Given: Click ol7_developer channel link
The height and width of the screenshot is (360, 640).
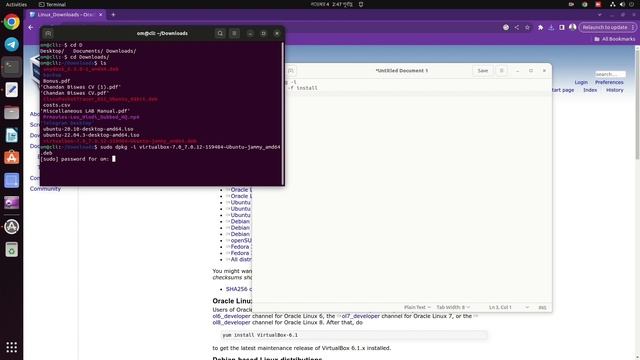Looking at the screenshot, I should tap(360, 316).
